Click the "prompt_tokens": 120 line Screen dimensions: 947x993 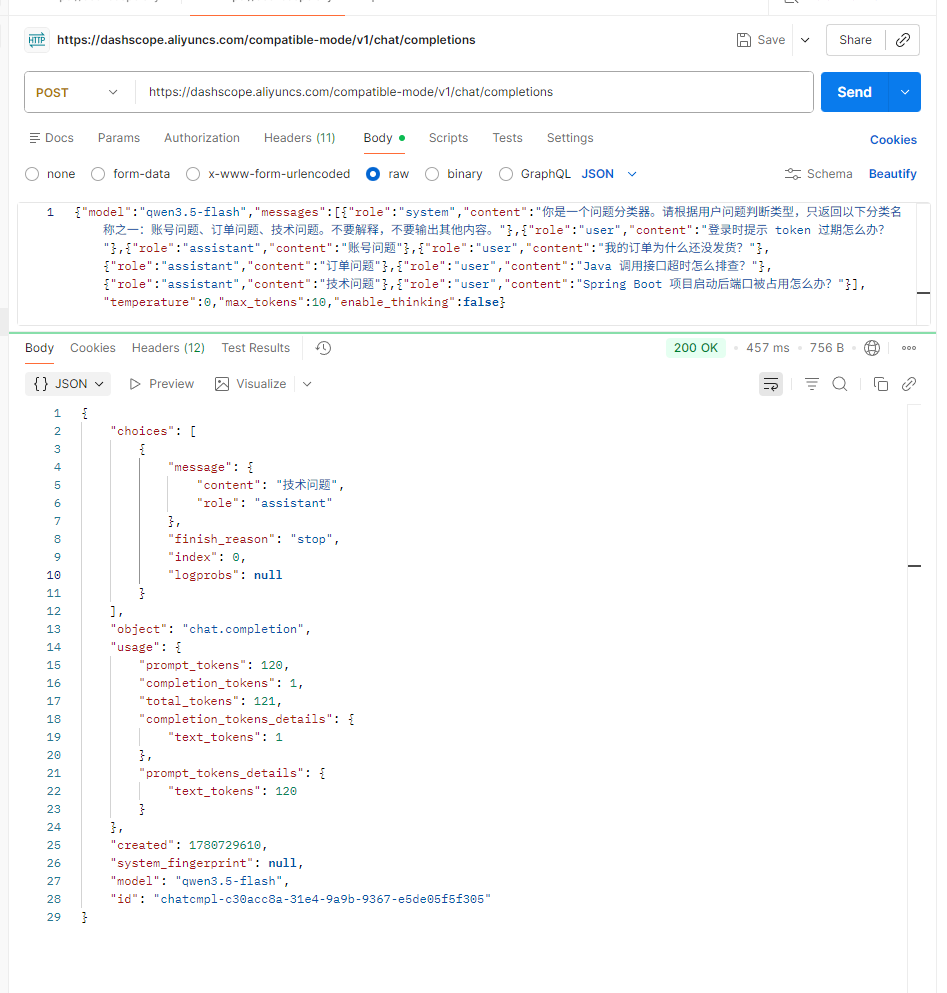pyautogui.click(x=215, y=665)
